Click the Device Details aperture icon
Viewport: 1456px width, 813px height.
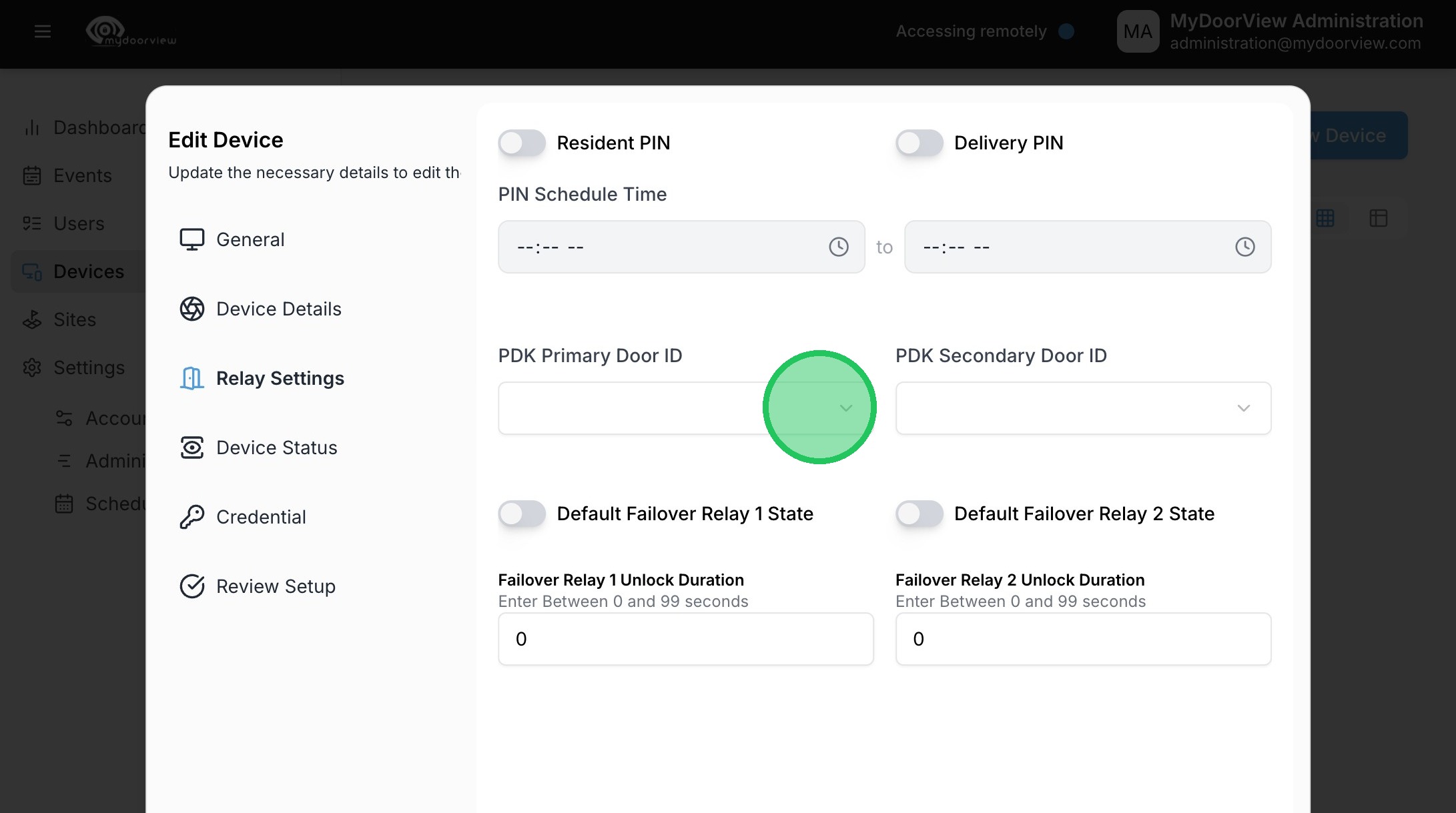tap(192, 309)
